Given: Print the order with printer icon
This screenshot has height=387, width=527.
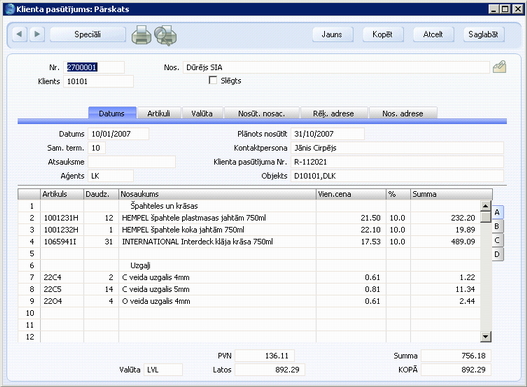Looking at the screenshot, I should pos(141,35).
